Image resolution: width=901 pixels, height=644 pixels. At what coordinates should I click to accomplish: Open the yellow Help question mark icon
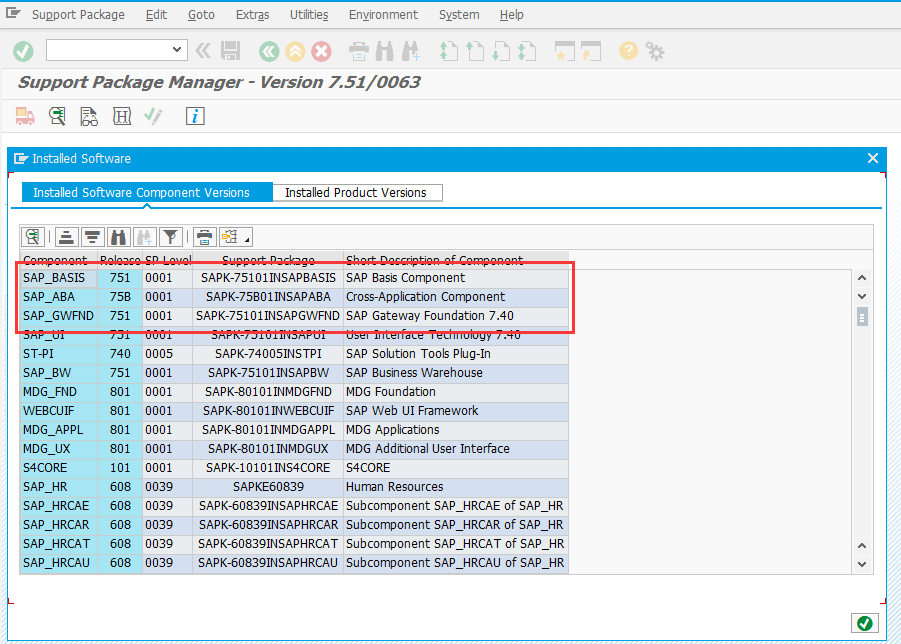click(x=628, y=51)
